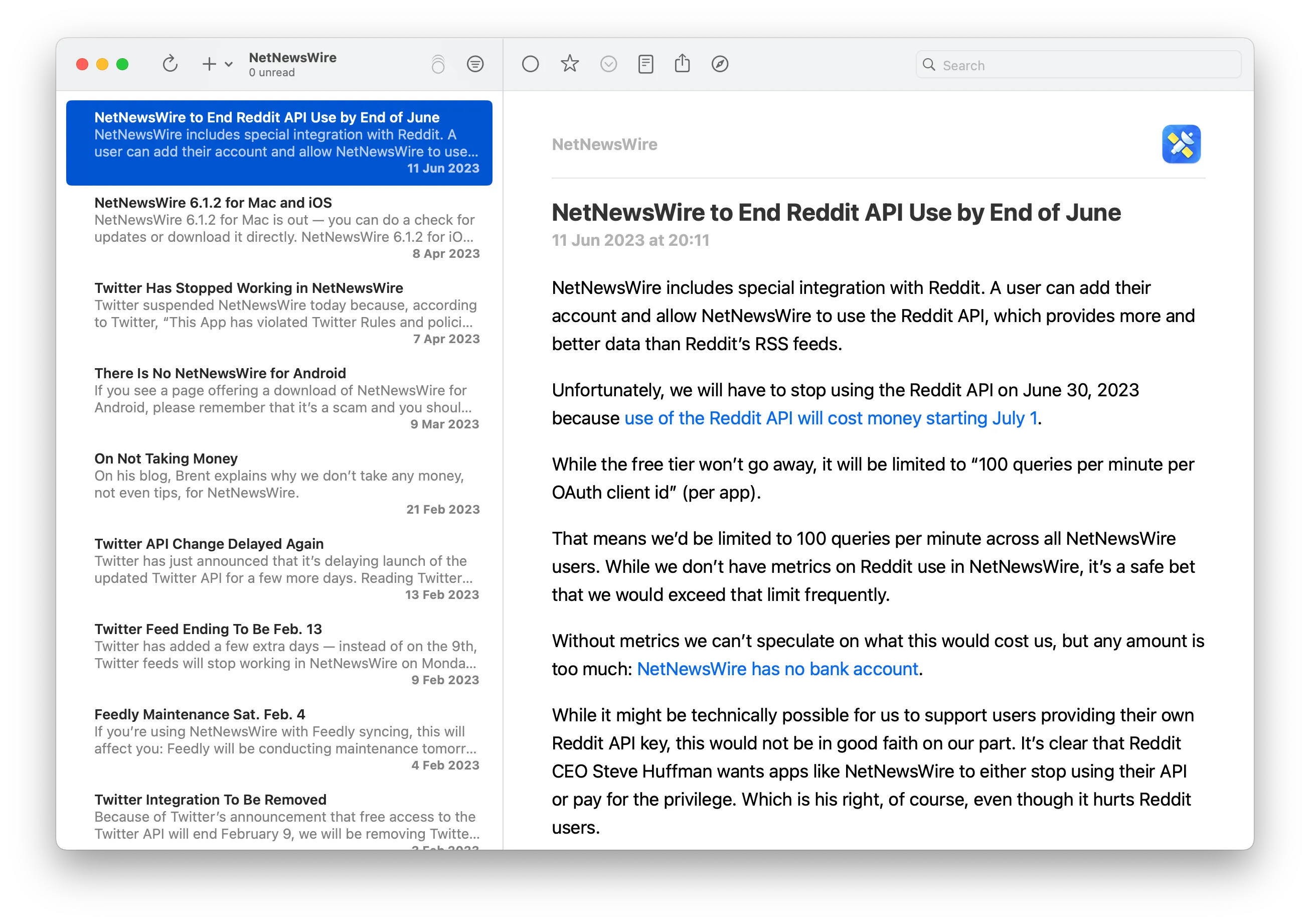This screenshot has height=924, width=1310.
Task: Clean up the timeline with the circles icon
Action: click(438, 64)
